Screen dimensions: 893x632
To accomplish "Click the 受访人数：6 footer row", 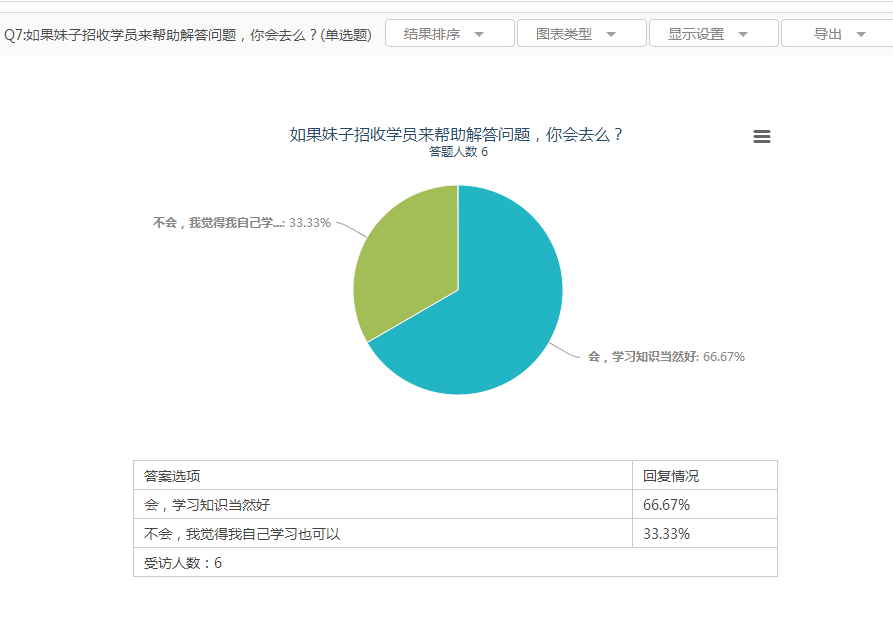I will click(x=183, y=563).
